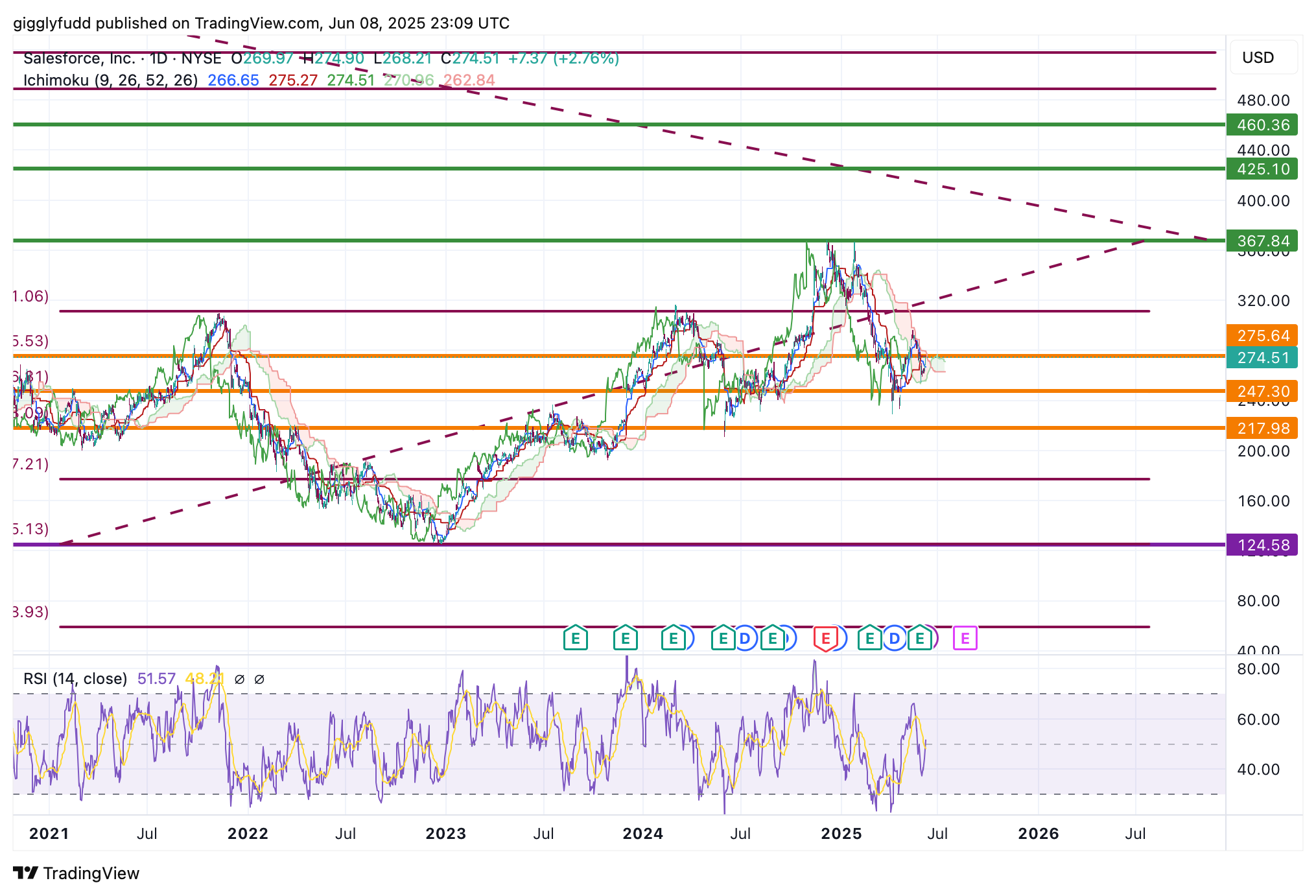Image resolution: width=1316 pixels, height=896 pixels.
Task: Click the 2023 label on the time axis
Action: (x=446, y=833)
